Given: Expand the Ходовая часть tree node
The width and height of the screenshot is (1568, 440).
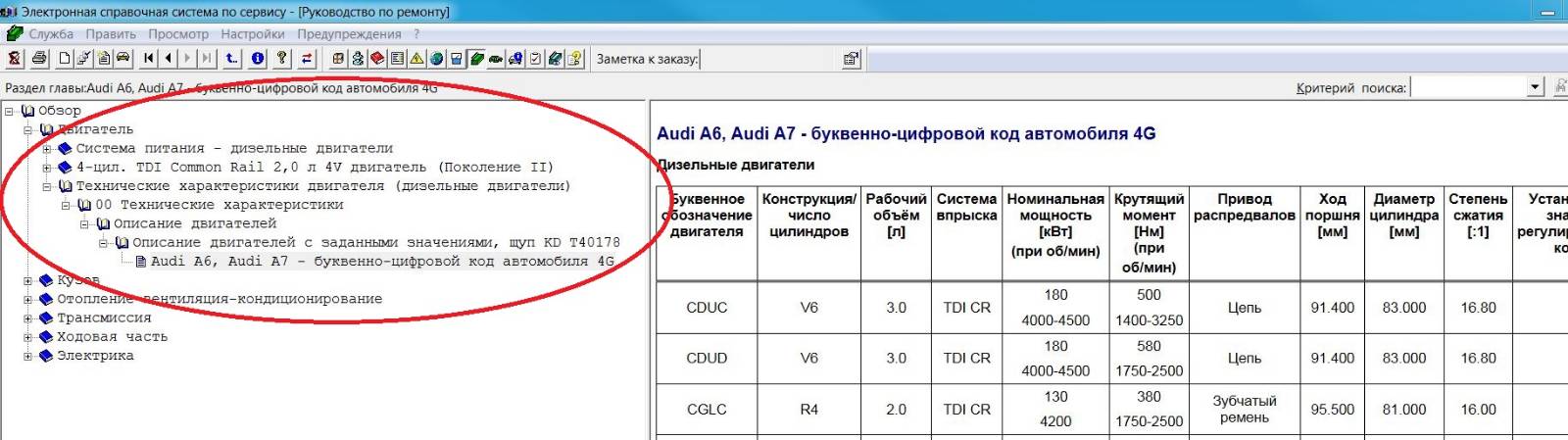Looking at the screenshot, I should [28, 337].
